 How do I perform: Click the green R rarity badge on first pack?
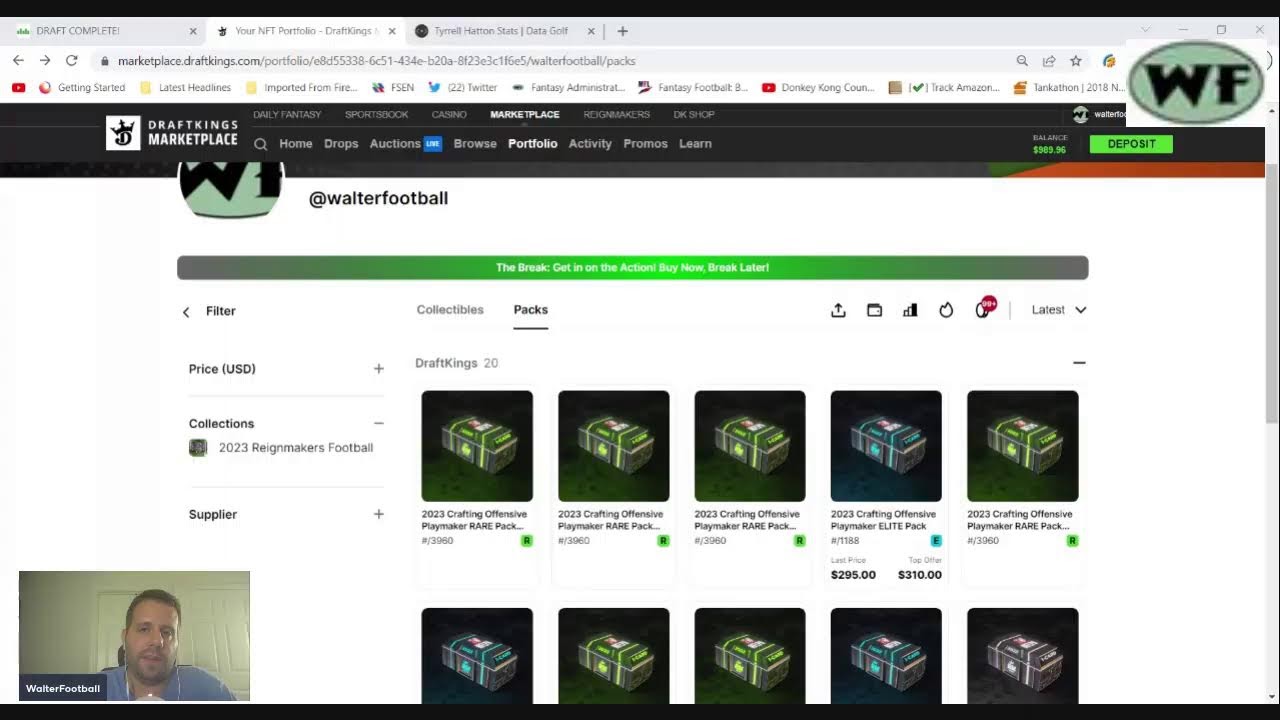(x=527, y=541)
